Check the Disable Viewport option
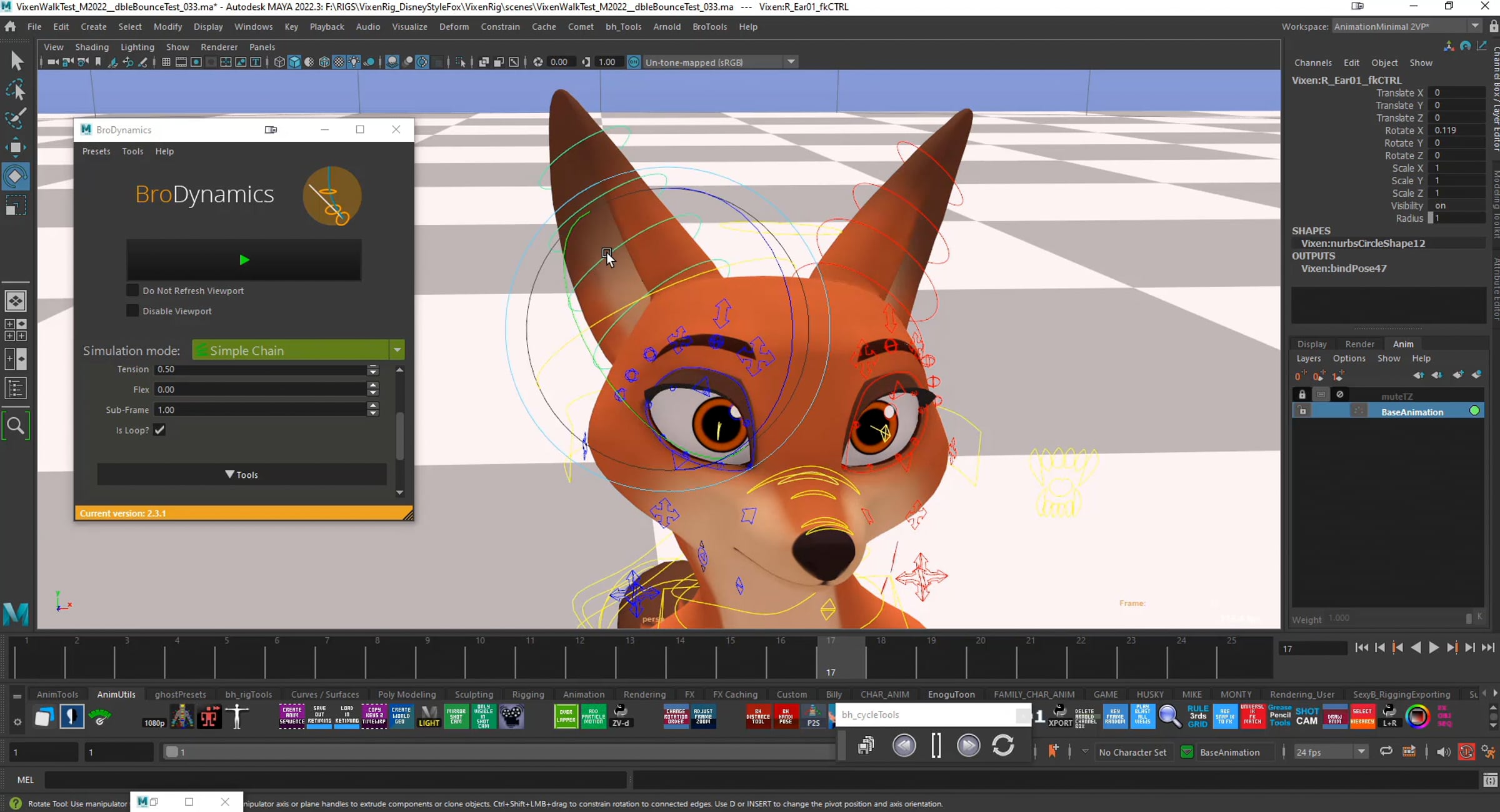1500x812 pixels. (132, 311)
